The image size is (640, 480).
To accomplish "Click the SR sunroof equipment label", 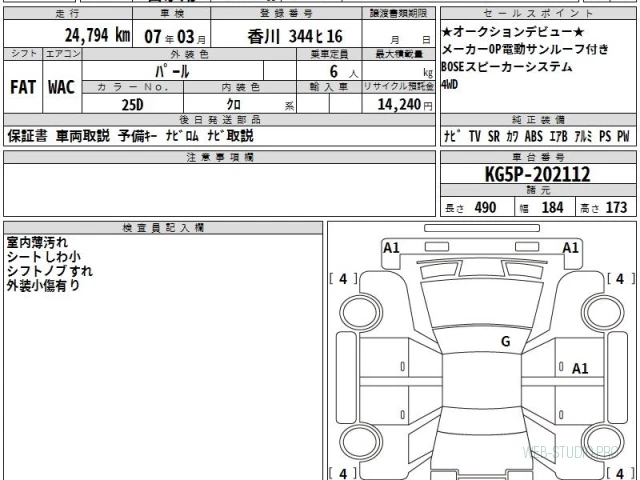I will tap(493, 136).
